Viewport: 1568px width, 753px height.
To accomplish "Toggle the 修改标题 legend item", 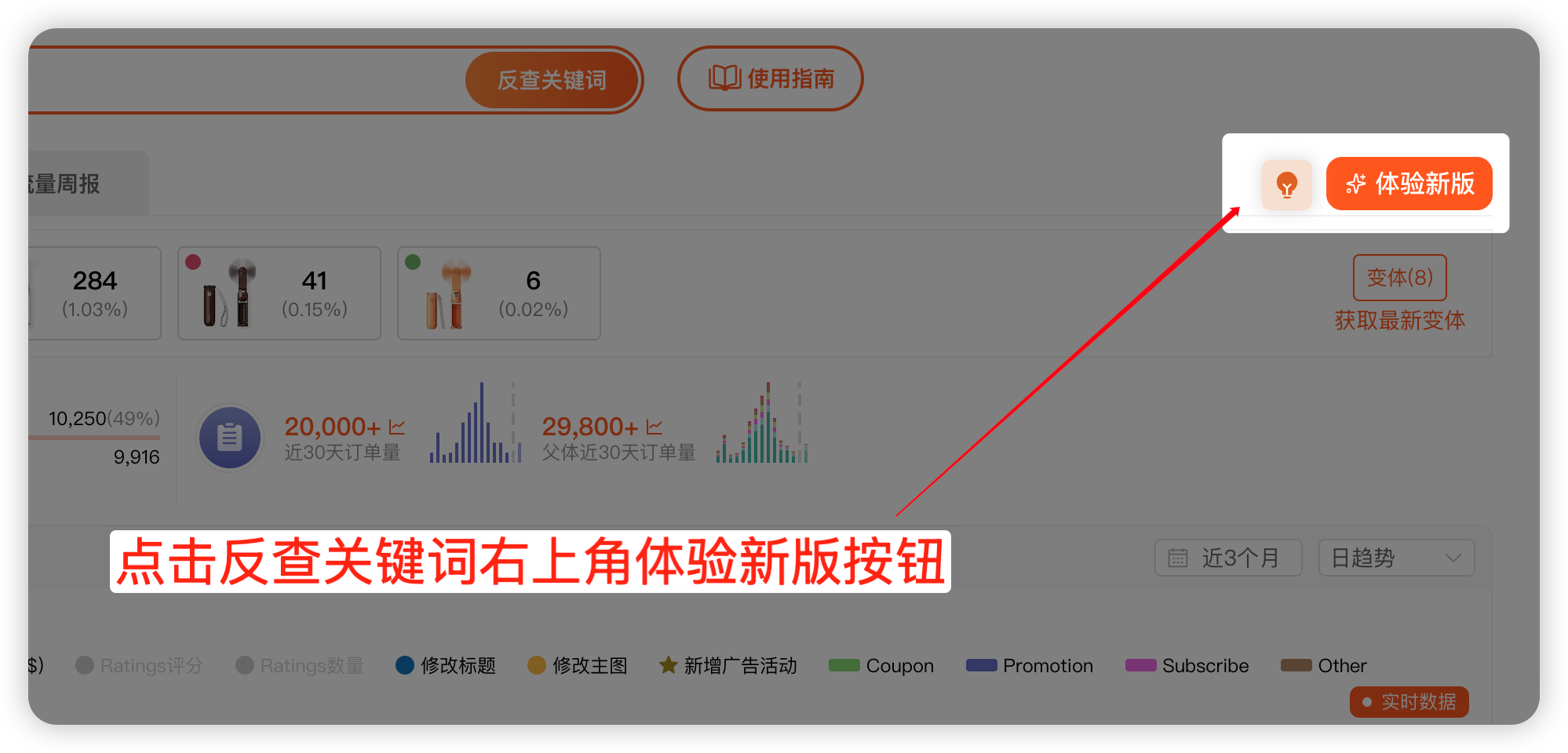I will pos(446,666).
